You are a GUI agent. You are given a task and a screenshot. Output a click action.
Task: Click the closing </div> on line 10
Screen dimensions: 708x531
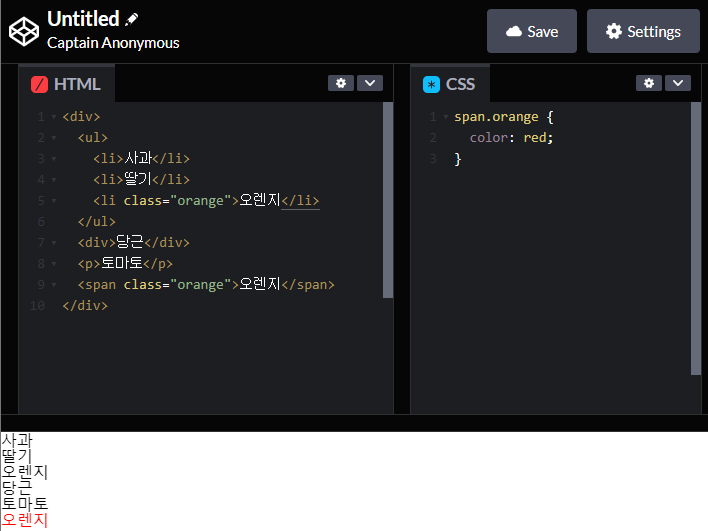[85, 306]
